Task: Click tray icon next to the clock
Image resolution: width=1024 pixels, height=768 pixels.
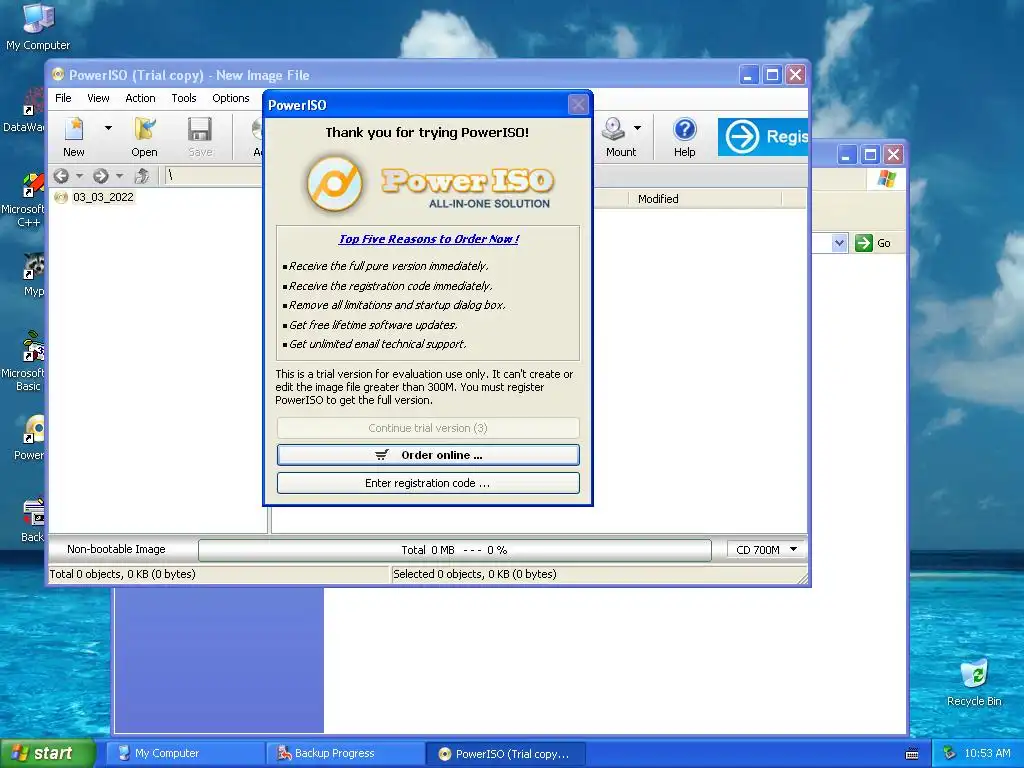Action: [x=950, y=753]
